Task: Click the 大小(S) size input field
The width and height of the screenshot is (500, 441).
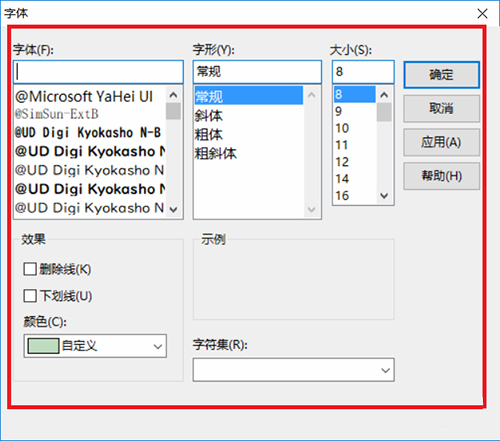Action: 363,72
